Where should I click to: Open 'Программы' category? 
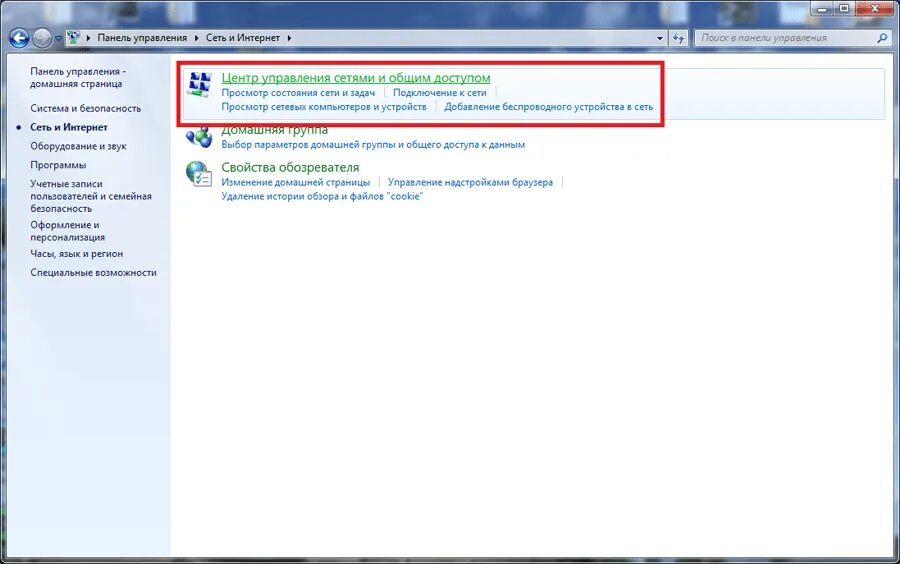pyautogui.click(x=58, y=165)
